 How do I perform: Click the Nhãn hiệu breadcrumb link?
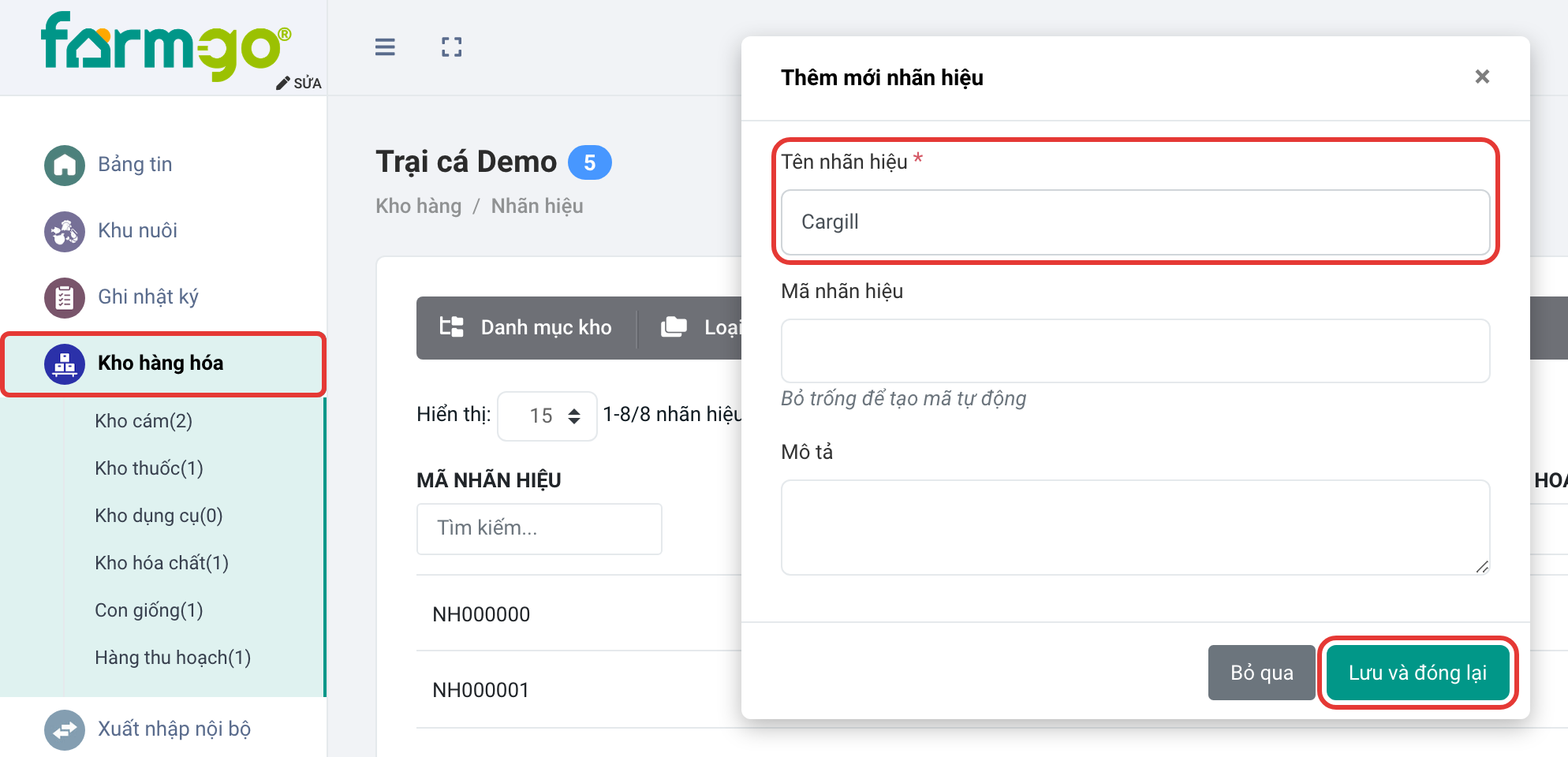click(537, 206)
